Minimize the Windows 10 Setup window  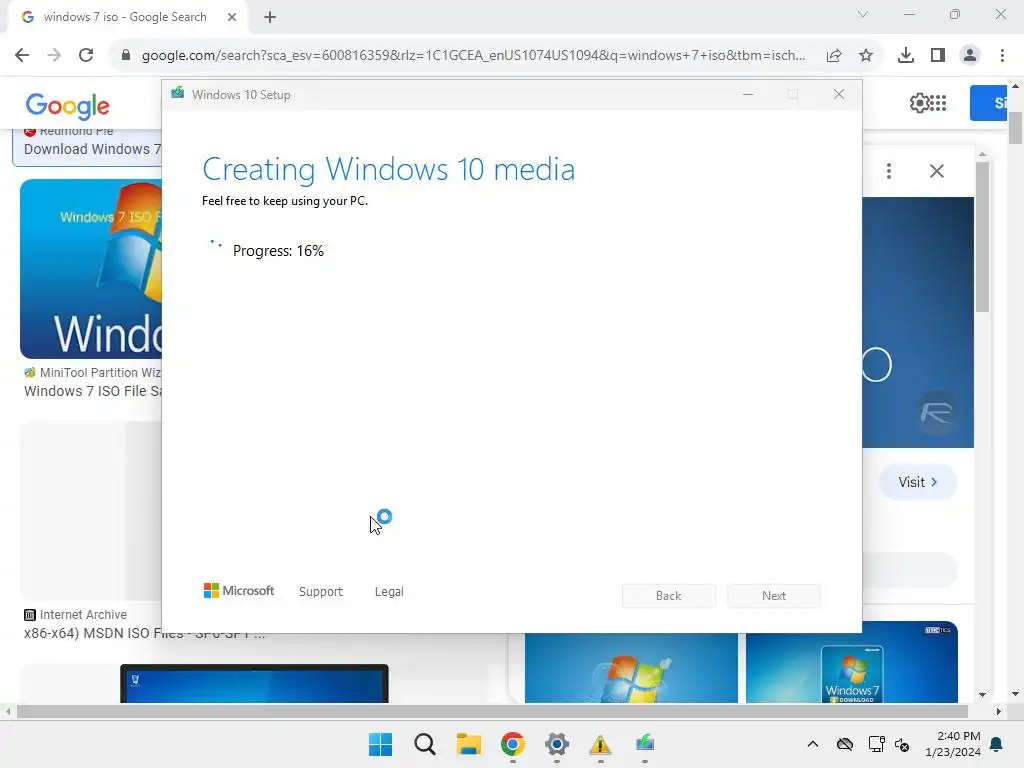click(748, 95)
